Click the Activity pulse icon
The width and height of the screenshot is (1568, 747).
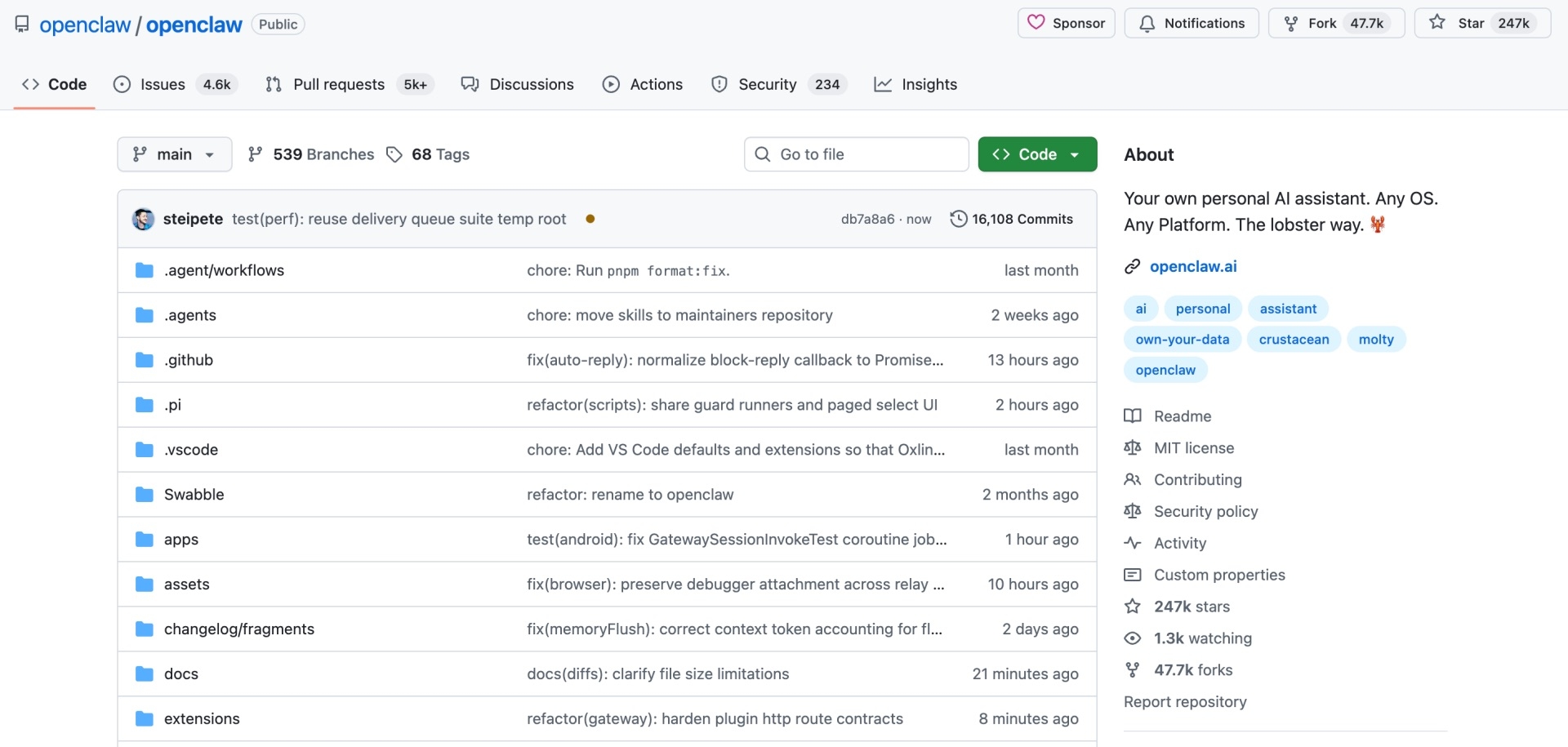point(1134,543)
